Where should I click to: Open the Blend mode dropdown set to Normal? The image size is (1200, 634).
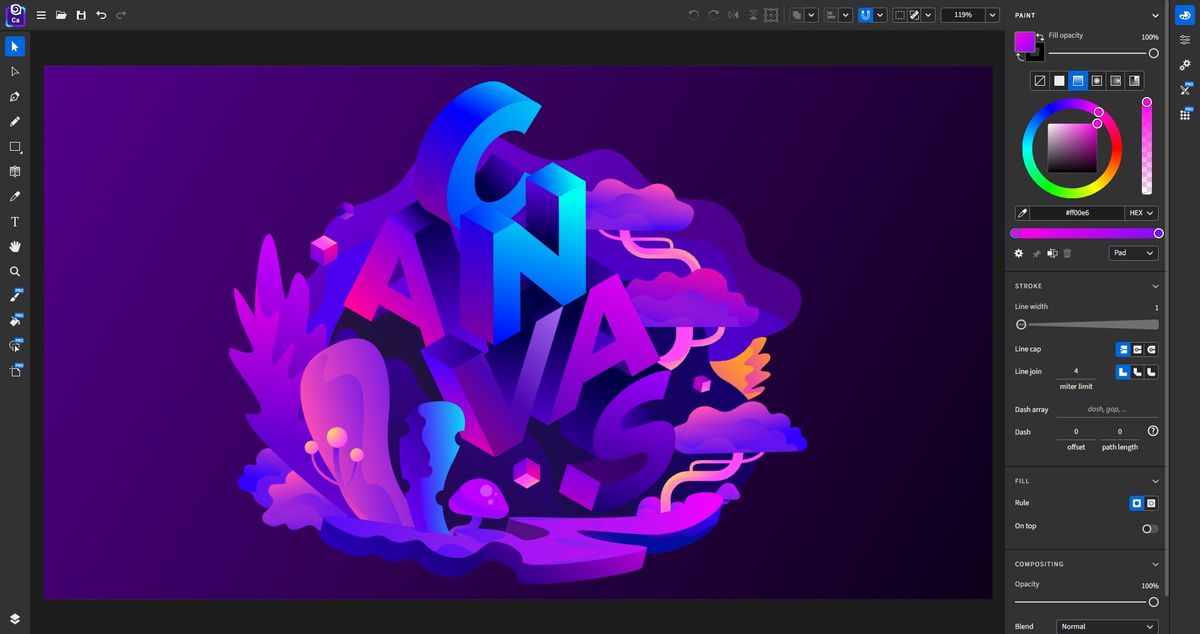(x=1107, y=626)
